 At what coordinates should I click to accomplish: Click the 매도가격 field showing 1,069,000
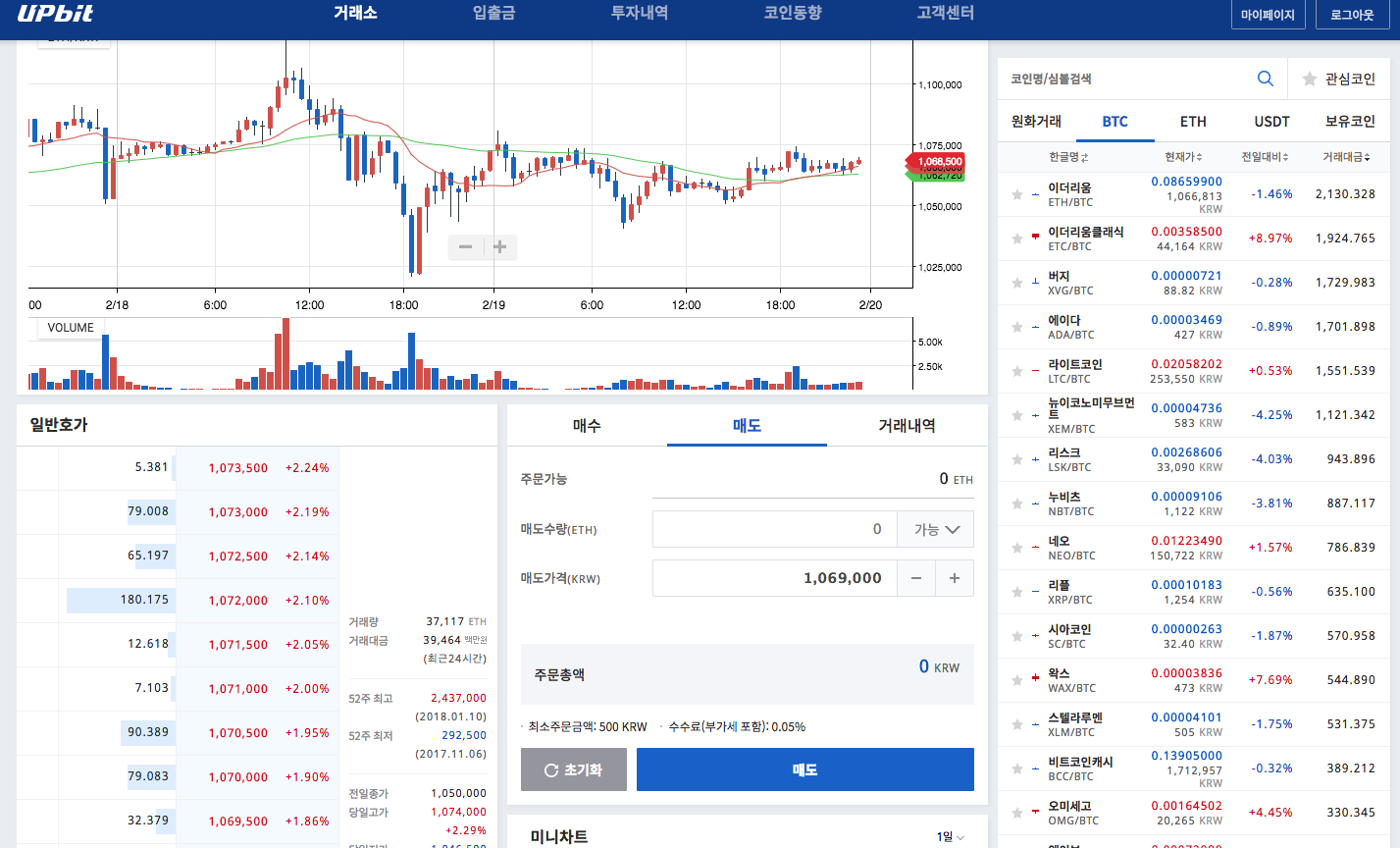click(x=775, y=578)
